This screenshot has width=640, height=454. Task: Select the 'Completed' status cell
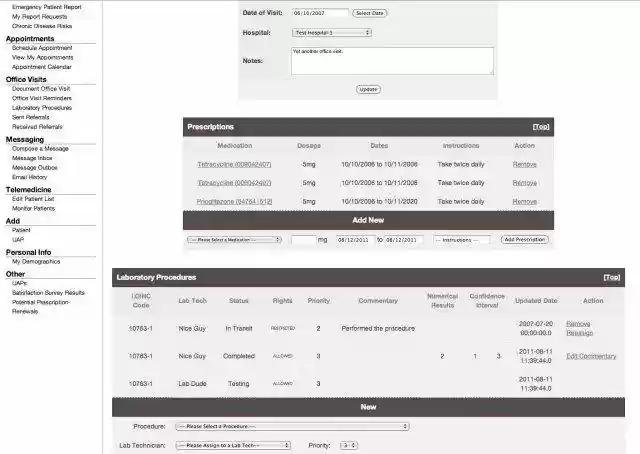coord(239,356)
